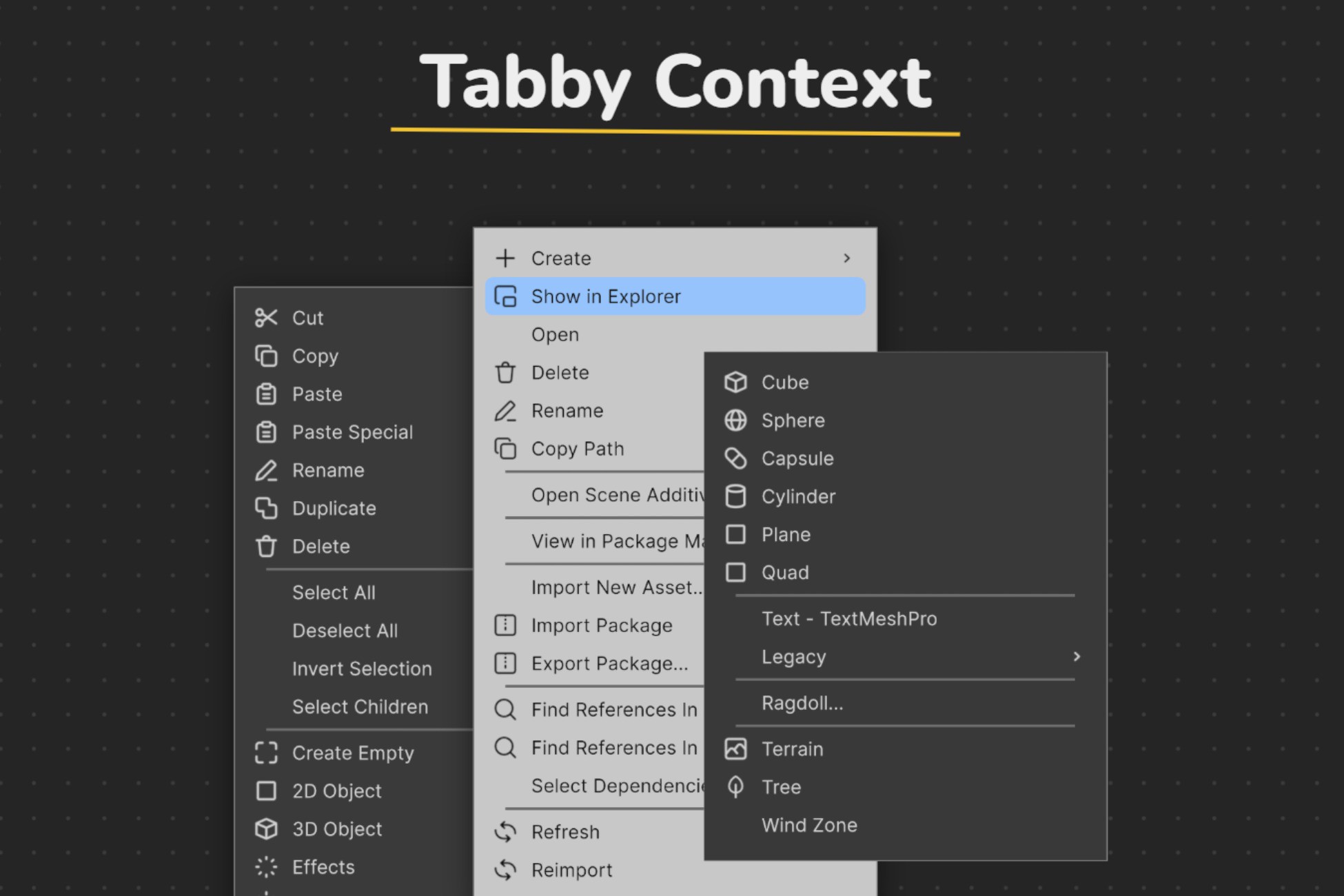Select the Cut scissors icon
Screen dimensions: 1344x896
267,318
